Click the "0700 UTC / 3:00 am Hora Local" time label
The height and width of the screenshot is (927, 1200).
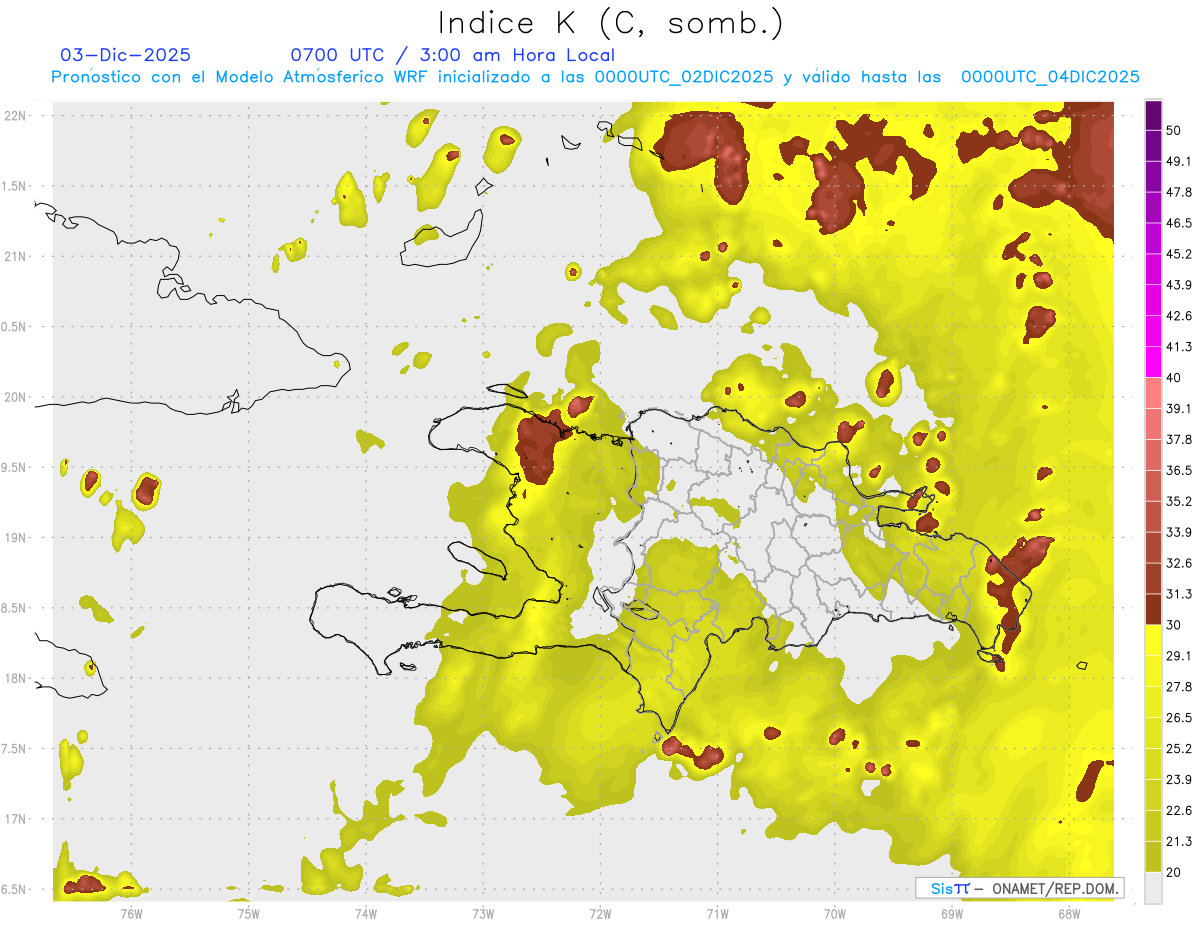coord(452,55)
